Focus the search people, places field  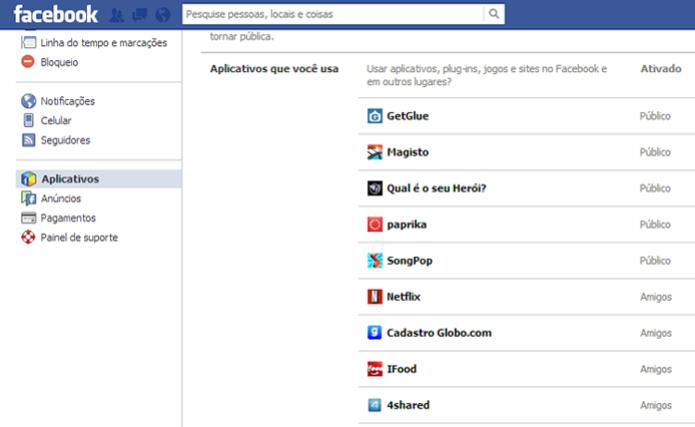(333, 14)
